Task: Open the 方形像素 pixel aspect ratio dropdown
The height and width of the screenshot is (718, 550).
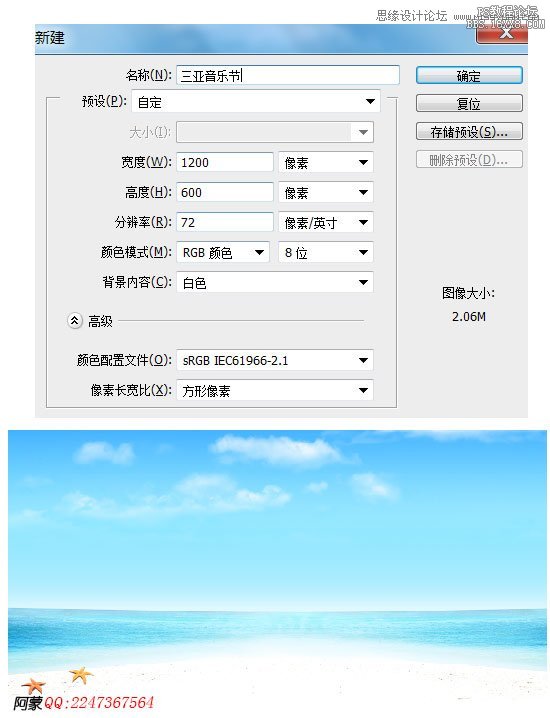Action: 275,390
